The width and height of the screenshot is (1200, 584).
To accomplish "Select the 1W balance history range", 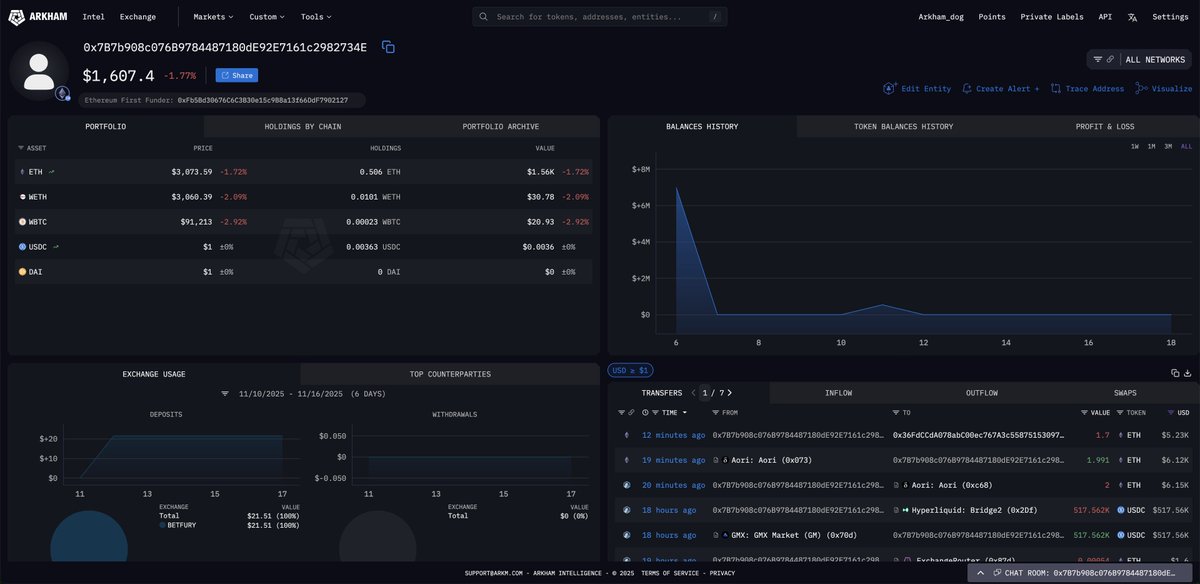I will 1135,147.
